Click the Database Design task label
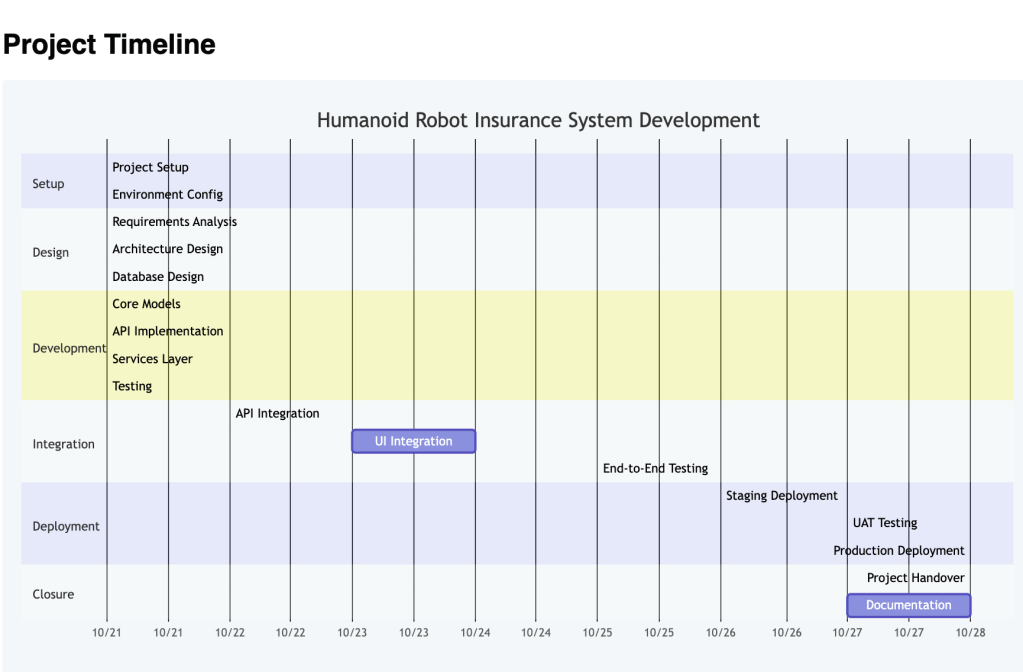Screen dimensions: 1023x672 (x=158, y=276)
